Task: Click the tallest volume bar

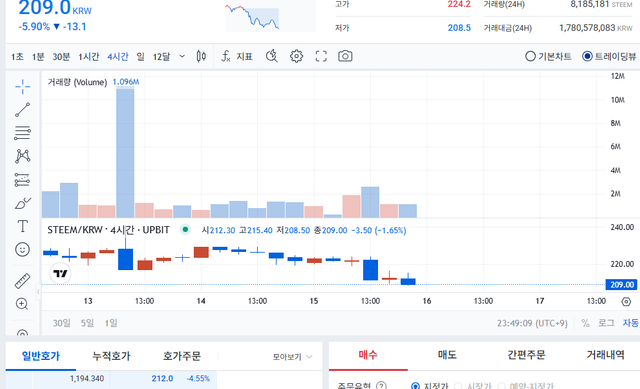Action: pyautogui.click(x=125, y=153)
